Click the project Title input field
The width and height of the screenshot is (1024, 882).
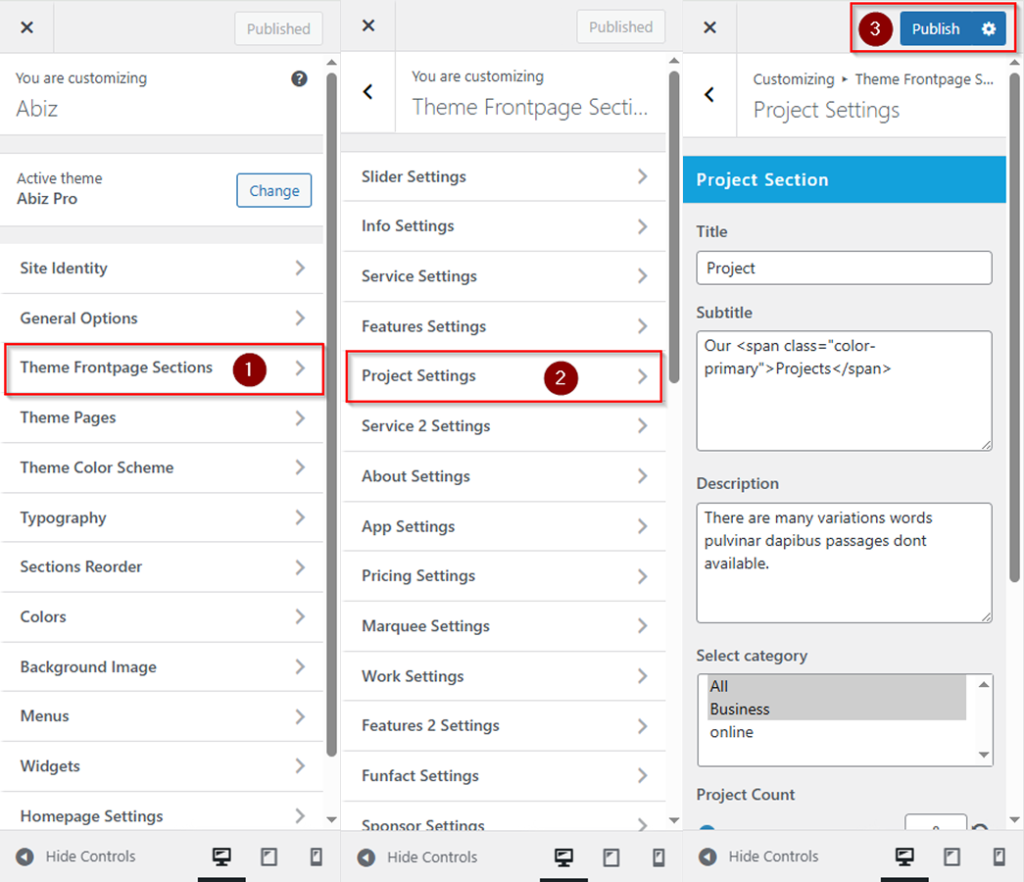click(843, 268)
